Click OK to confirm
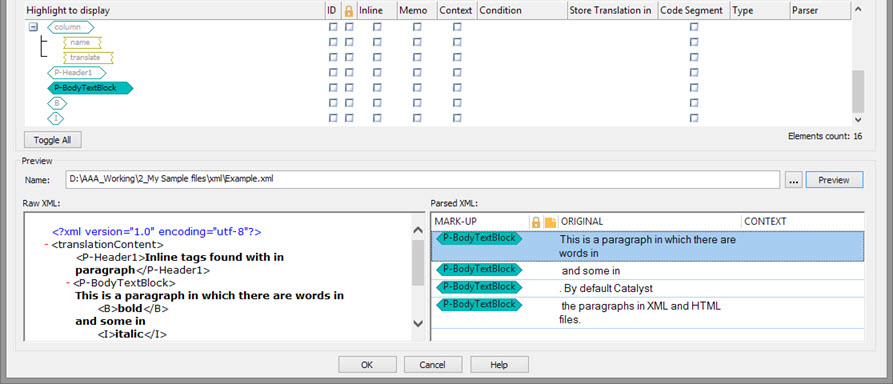 [367, 365]
